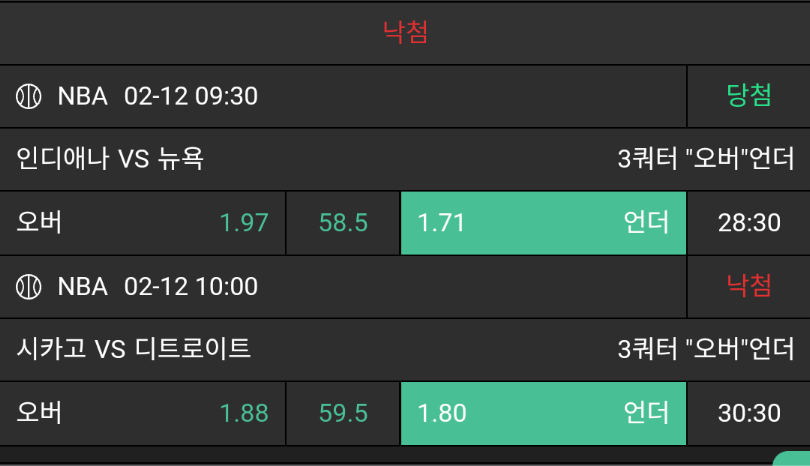The height and width of the screenshot is (466, 810).
Task: Select 오버 at odds 1.97
Action: [143, 222]
